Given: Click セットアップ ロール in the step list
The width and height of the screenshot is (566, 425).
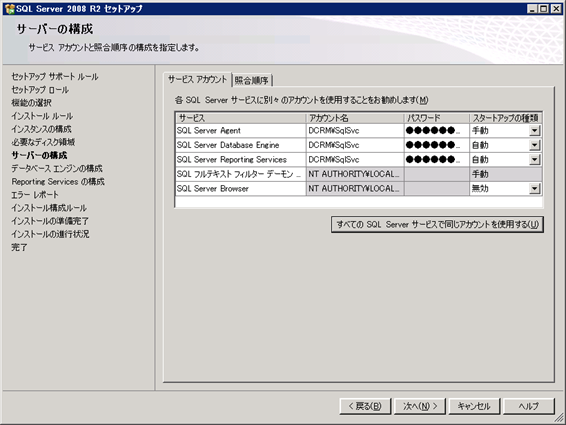Looking at the screenshot, I should [x=40, y=90].
